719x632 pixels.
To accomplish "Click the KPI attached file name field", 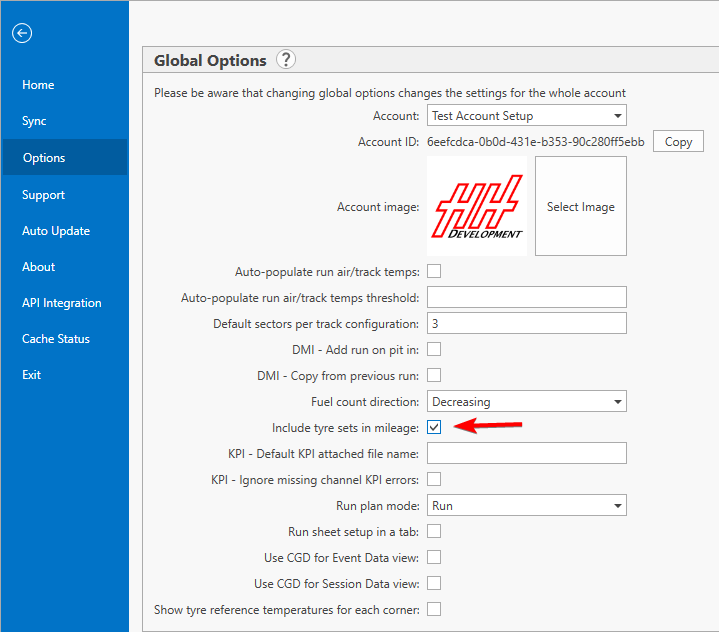I will (526, 453).
